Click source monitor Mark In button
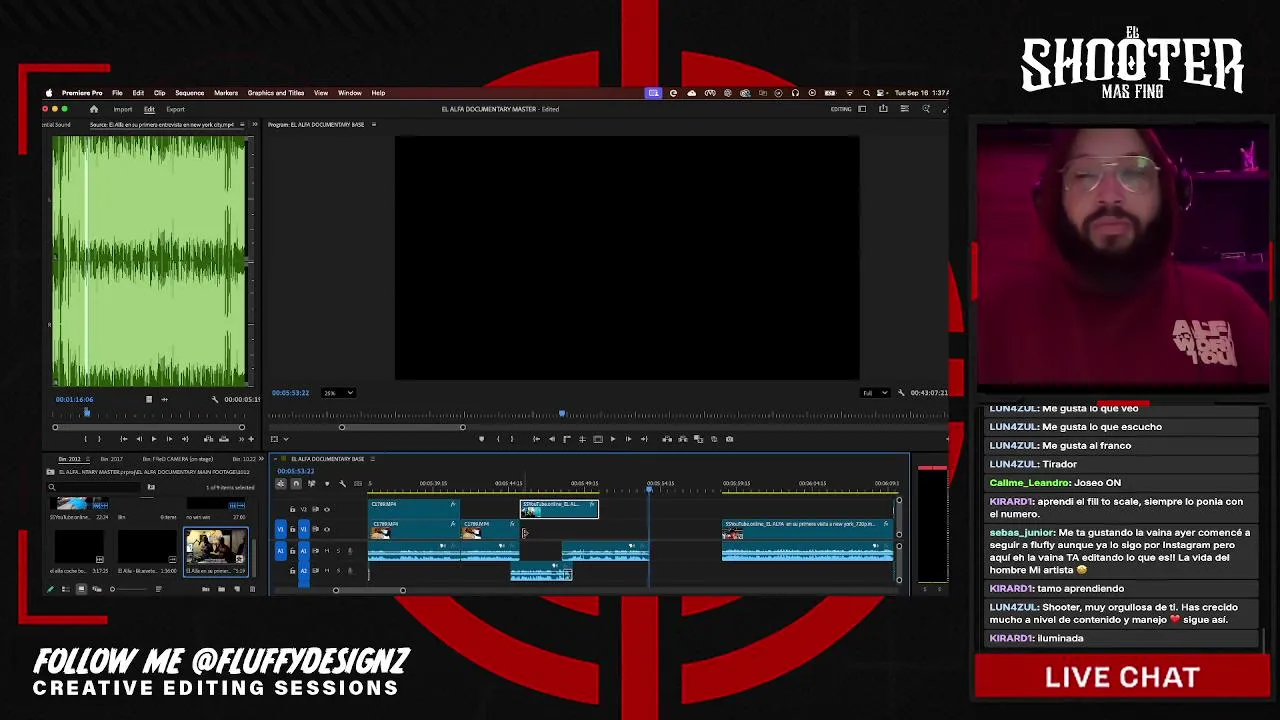This screenshot has width=1280, height=720. tap(85, 439)
